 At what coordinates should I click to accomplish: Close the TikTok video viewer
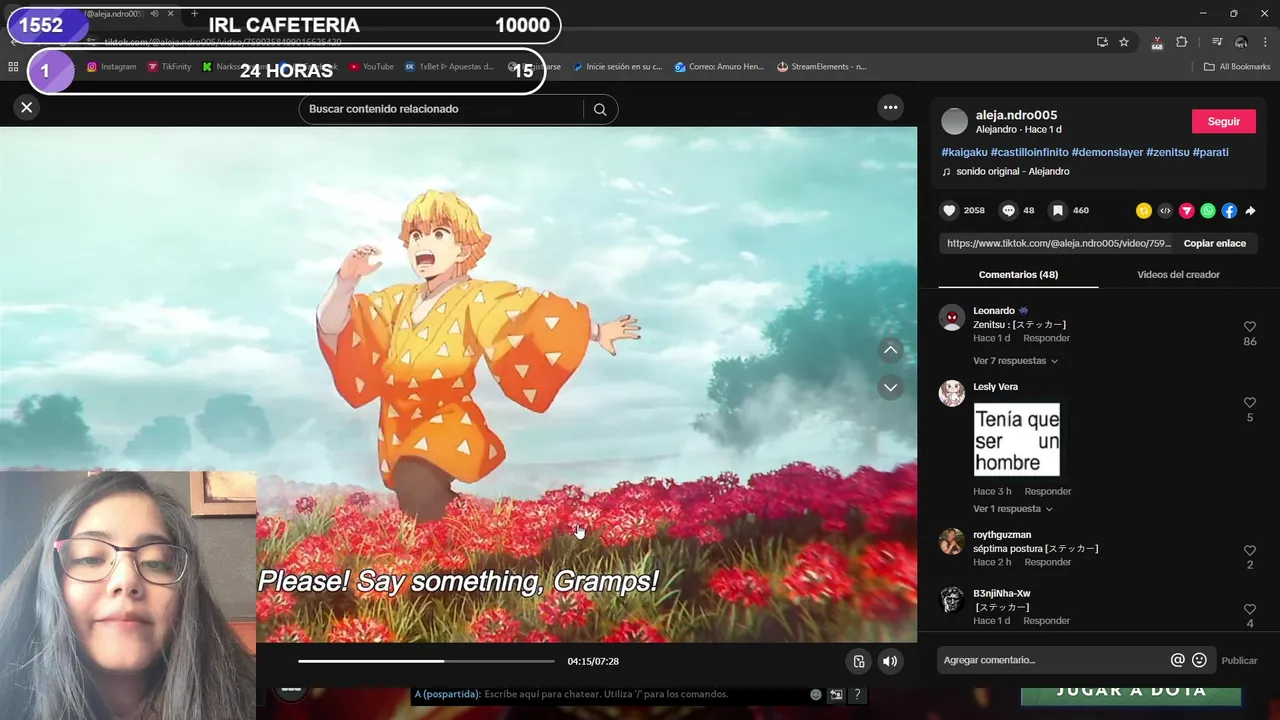[x=27, y=107]
